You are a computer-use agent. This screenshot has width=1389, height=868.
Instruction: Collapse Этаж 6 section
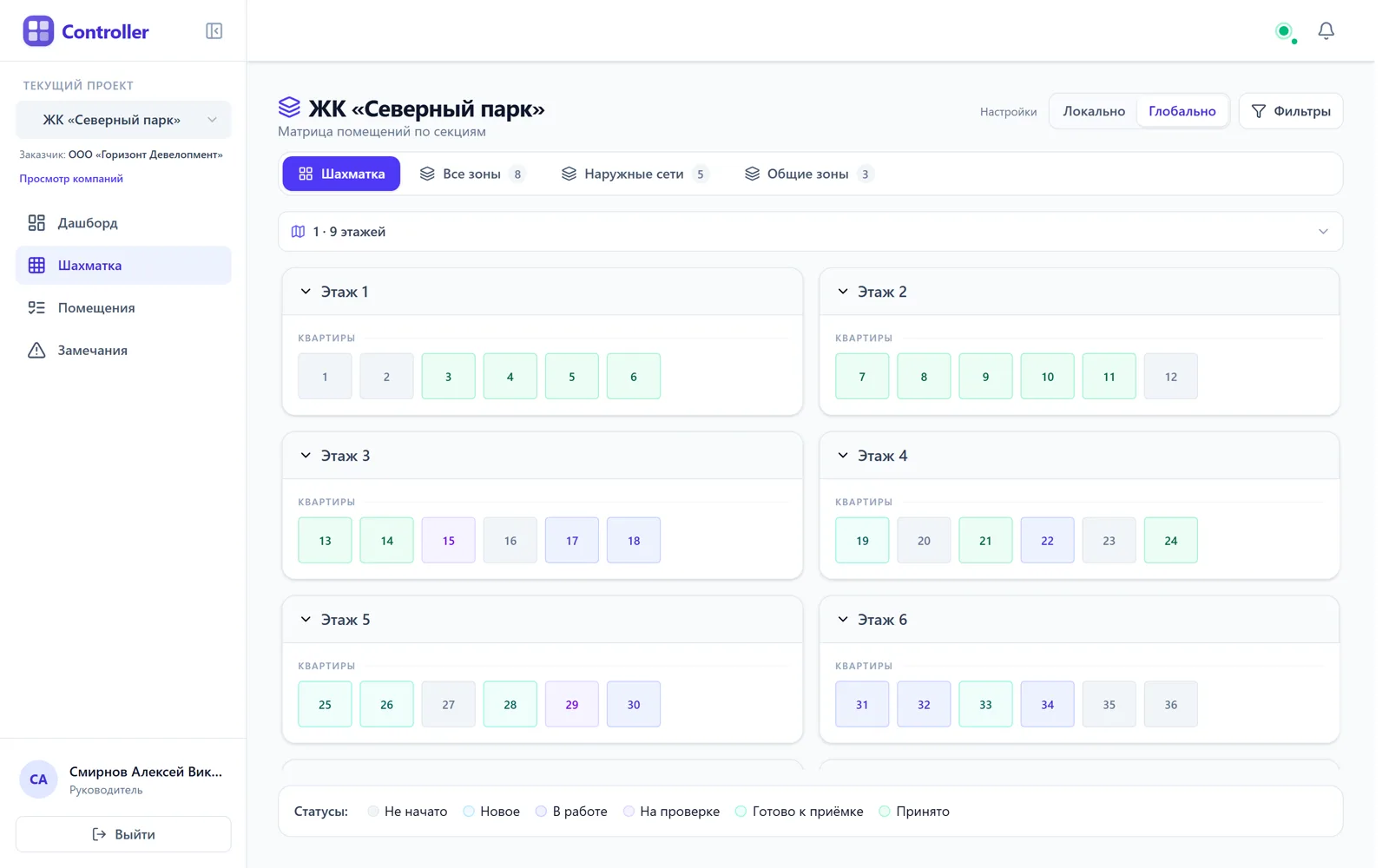click(x=842, y=620)
